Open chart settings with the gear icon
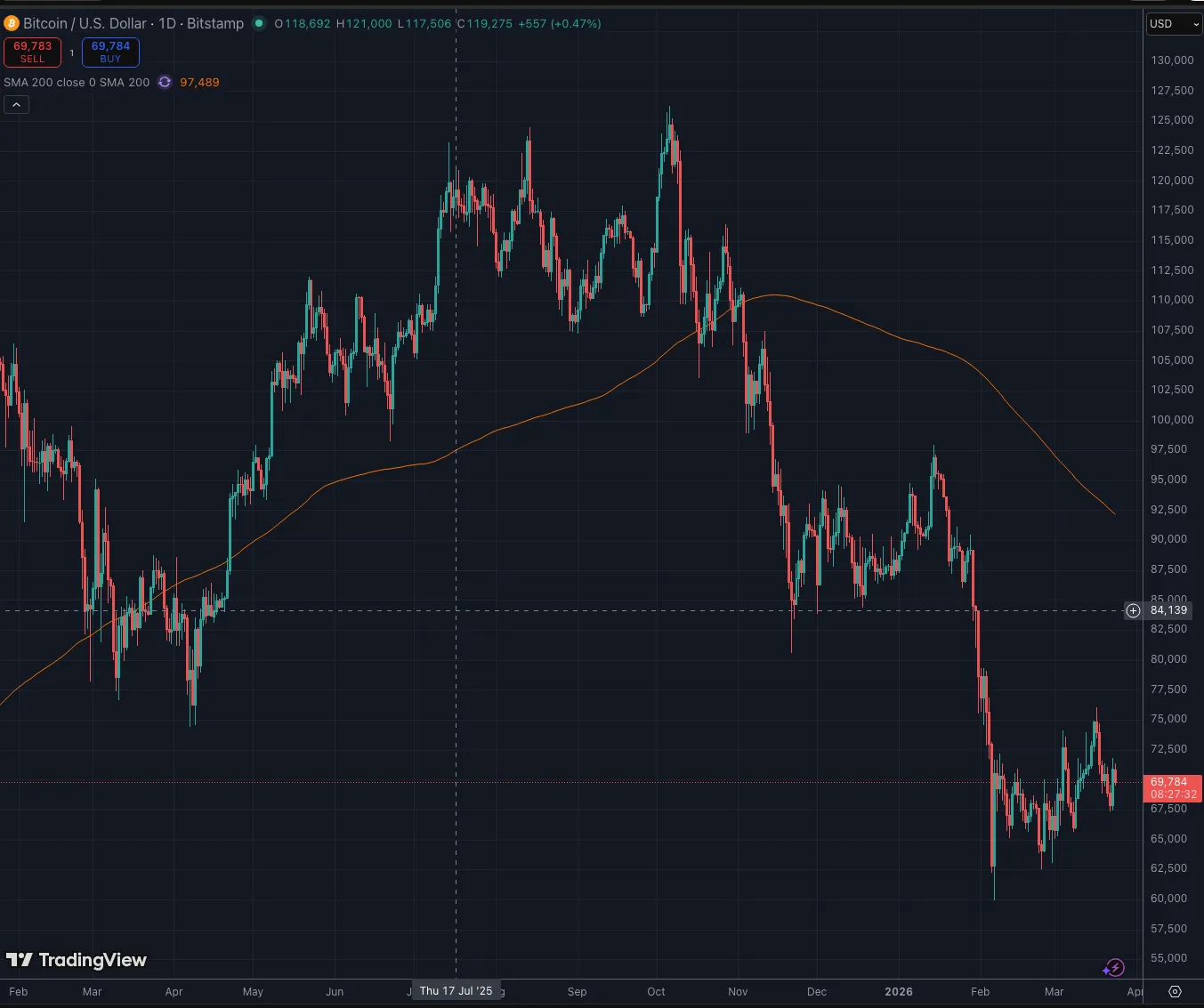The image size is (1204, 1008). coord(1175,991)
